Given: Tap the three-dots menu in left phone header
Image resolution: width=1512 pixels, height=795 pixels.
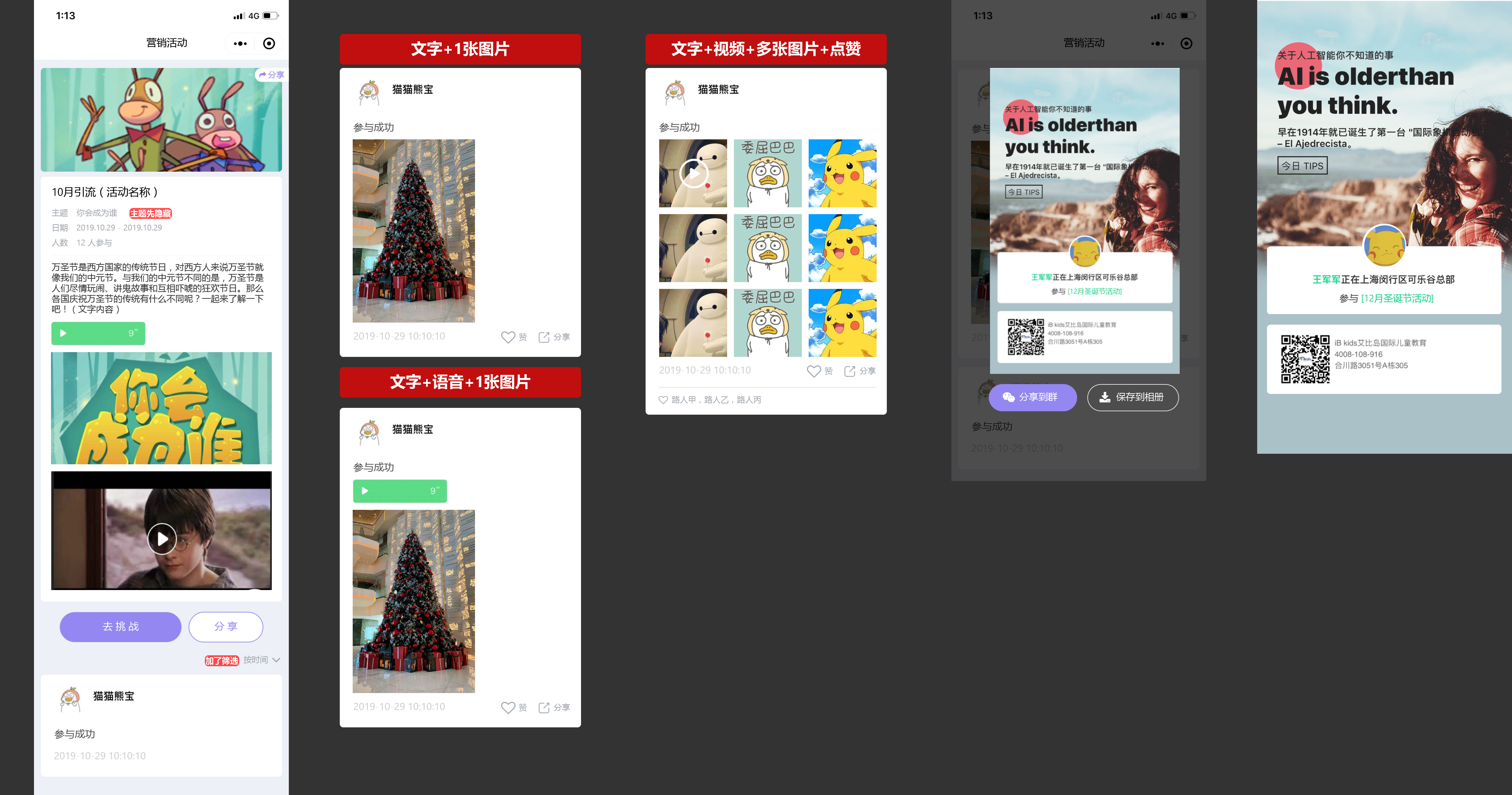Looking at the screenshot, I should pos(240,44).
